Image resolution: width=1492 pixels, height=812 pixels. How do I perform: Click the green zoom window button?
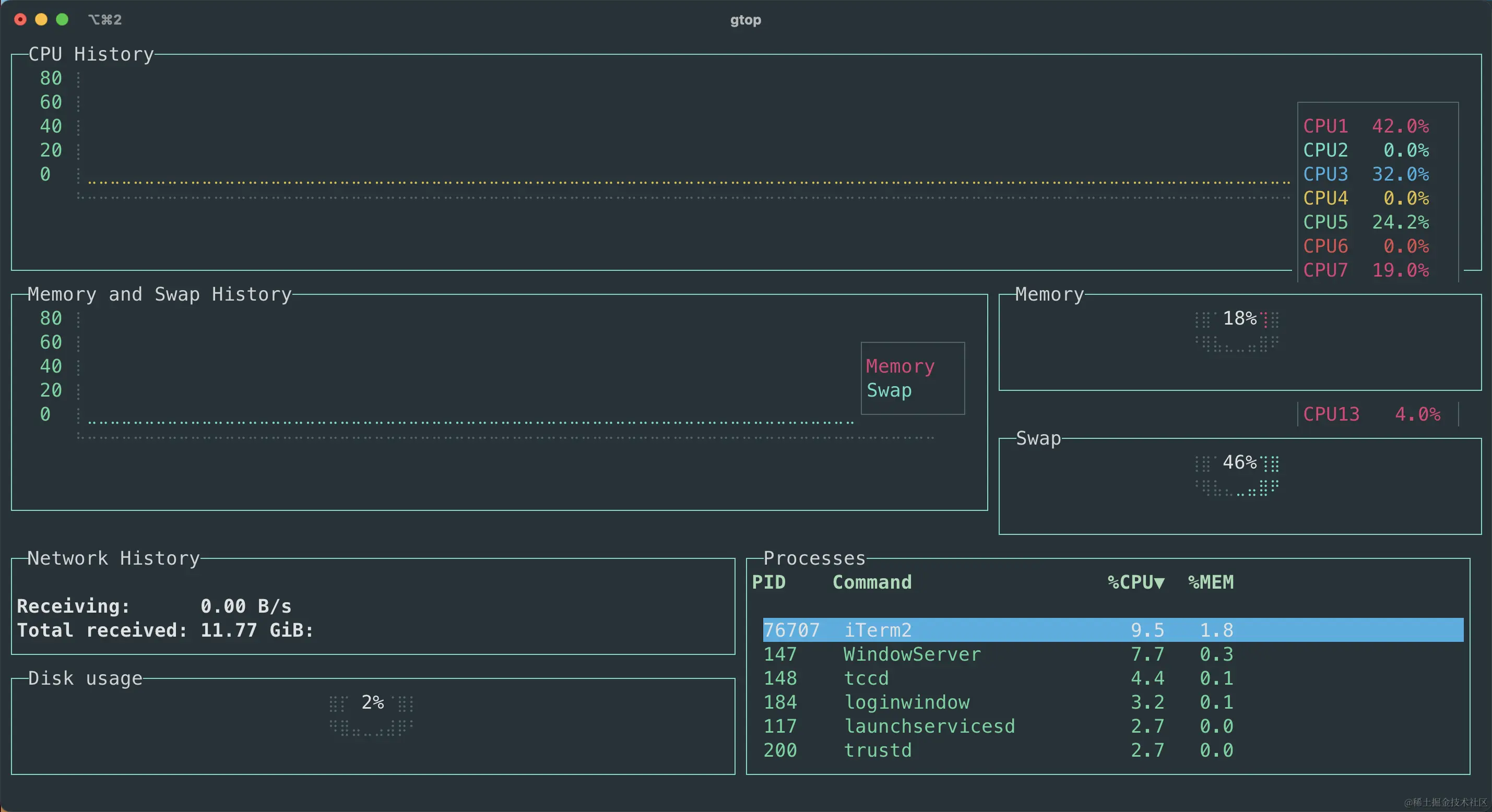pyautogui.click(x=62, y=20)
